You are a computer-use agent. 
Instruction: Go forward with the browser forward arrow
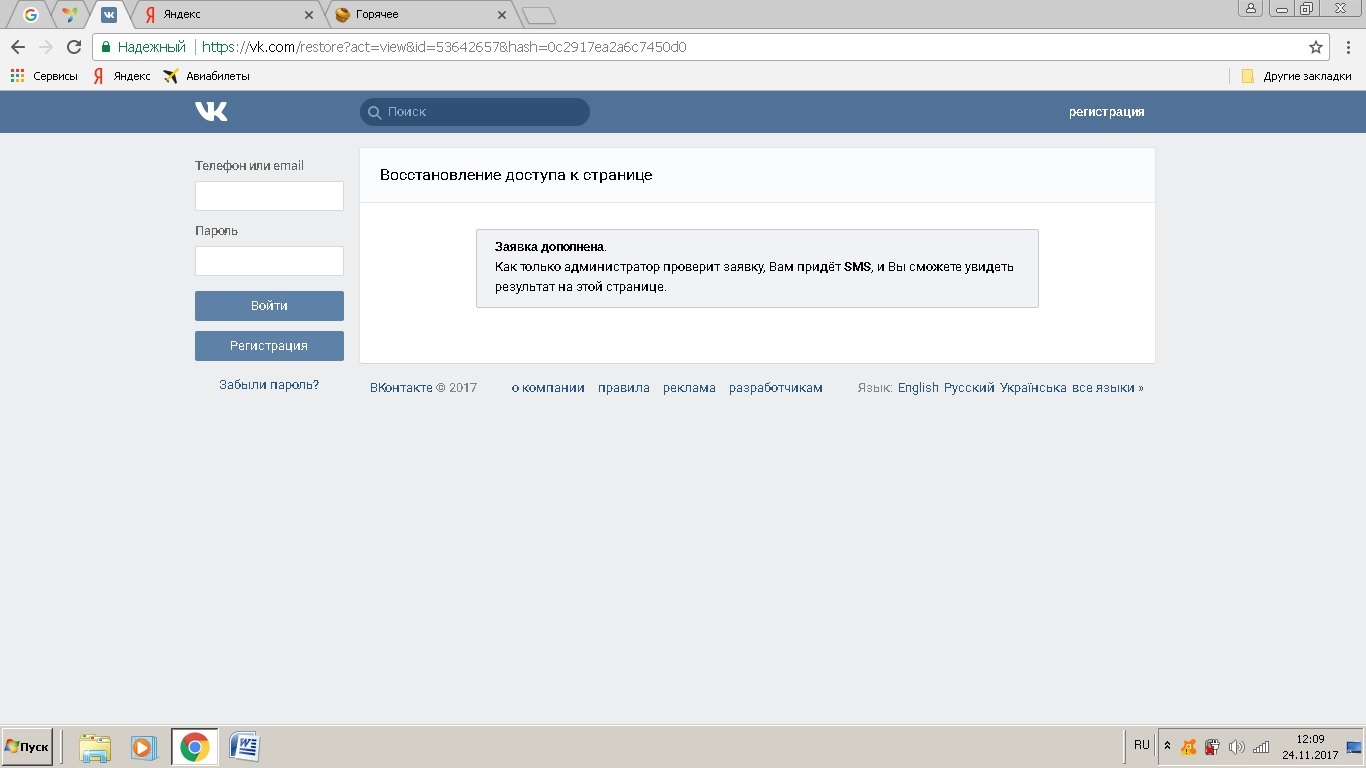pos(46,47)
